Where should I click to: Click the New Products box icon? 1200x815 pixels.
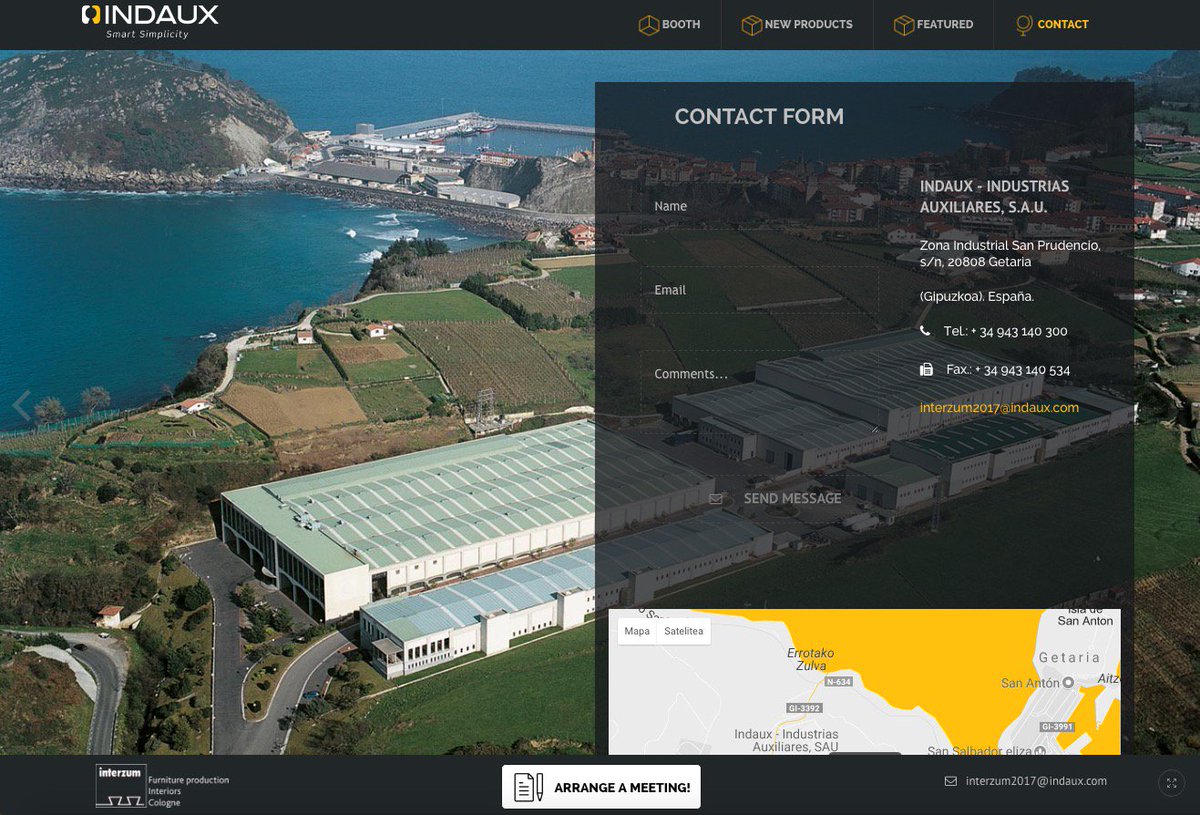(751, 25)
